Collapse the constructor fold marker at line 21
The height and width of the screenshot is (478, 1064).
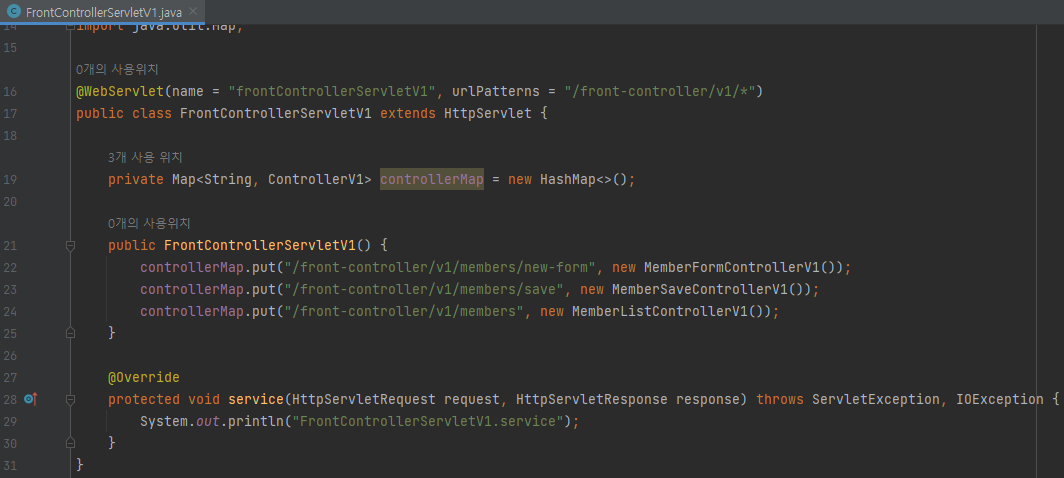click(x=71, y=245)
